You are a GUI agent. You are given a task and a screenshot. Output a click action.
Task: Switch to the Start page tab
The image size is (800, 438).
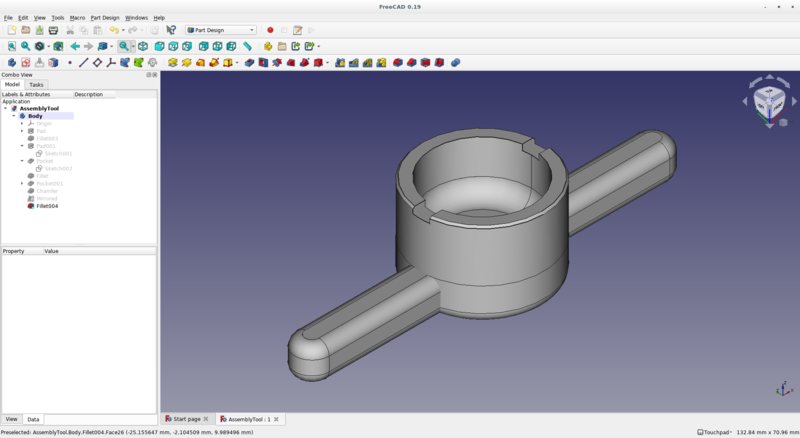pyautogui.click(x=186, y=419)
